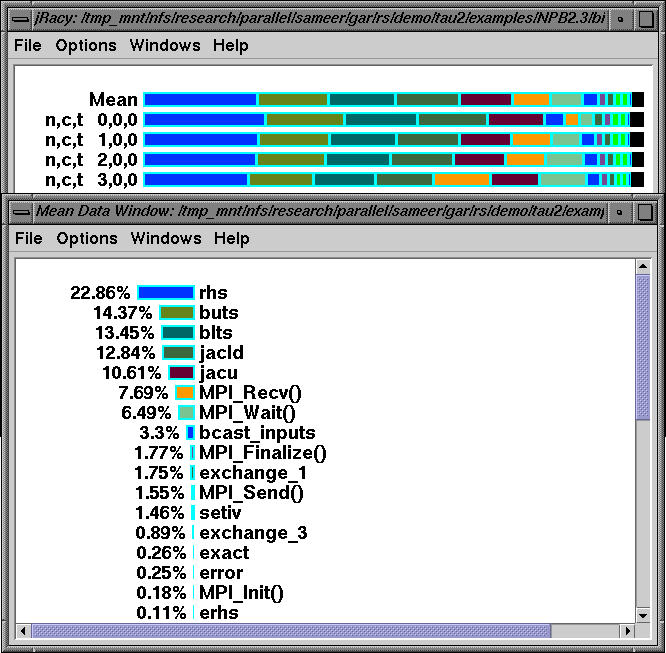Click the buts function name

coord(219,313)
